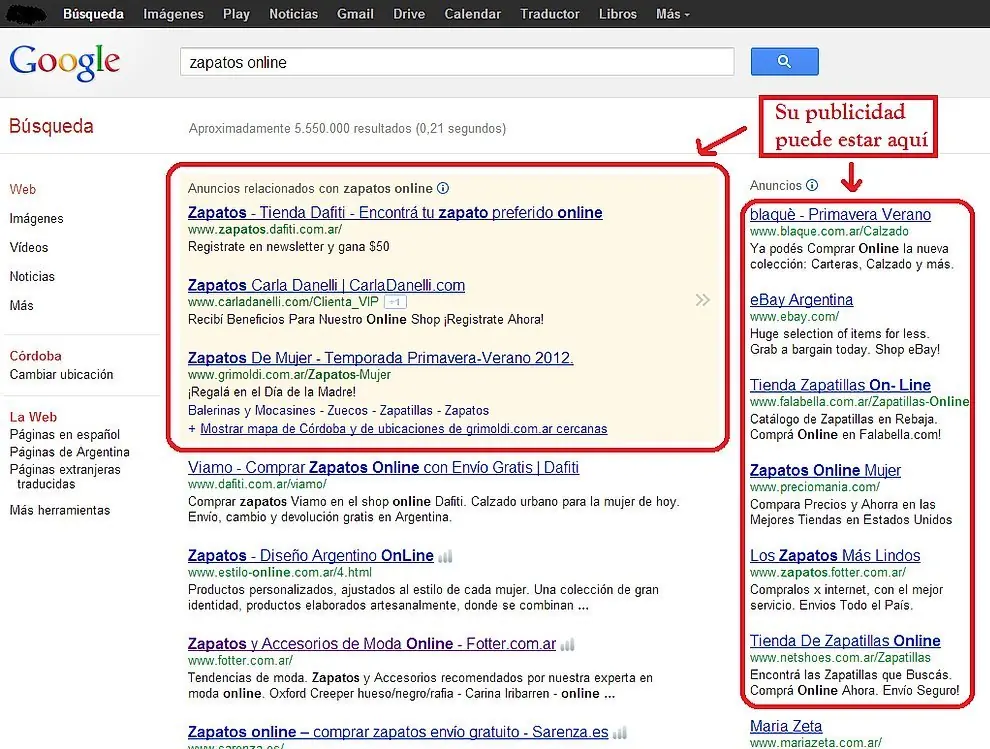Image resolution: width=990 pixels, height=749 pixels.
Task: Click the blue search magnifier button
Action: [x=784, y=61]
